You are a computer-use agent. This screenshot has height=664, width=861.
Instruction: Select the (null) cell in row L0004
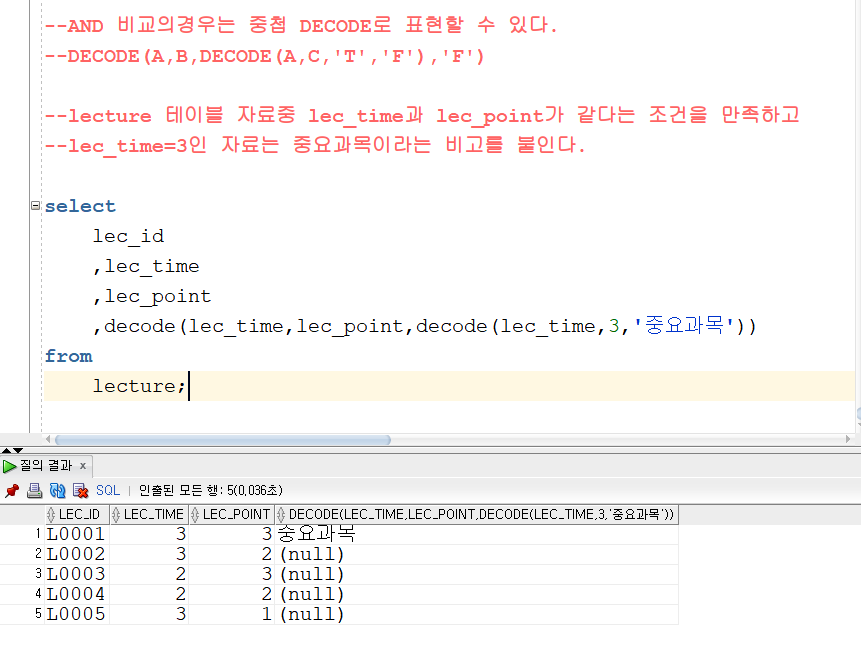click(476, 594)
